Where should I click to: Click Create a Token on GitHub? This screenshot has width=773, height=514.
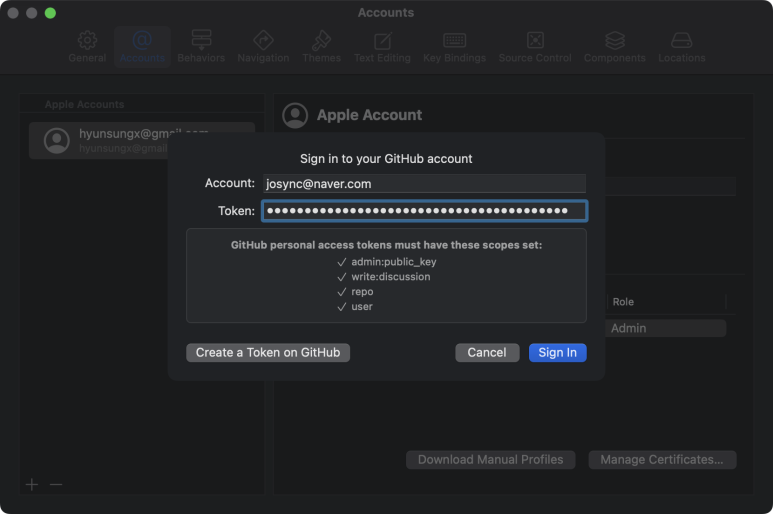[268, 353]
